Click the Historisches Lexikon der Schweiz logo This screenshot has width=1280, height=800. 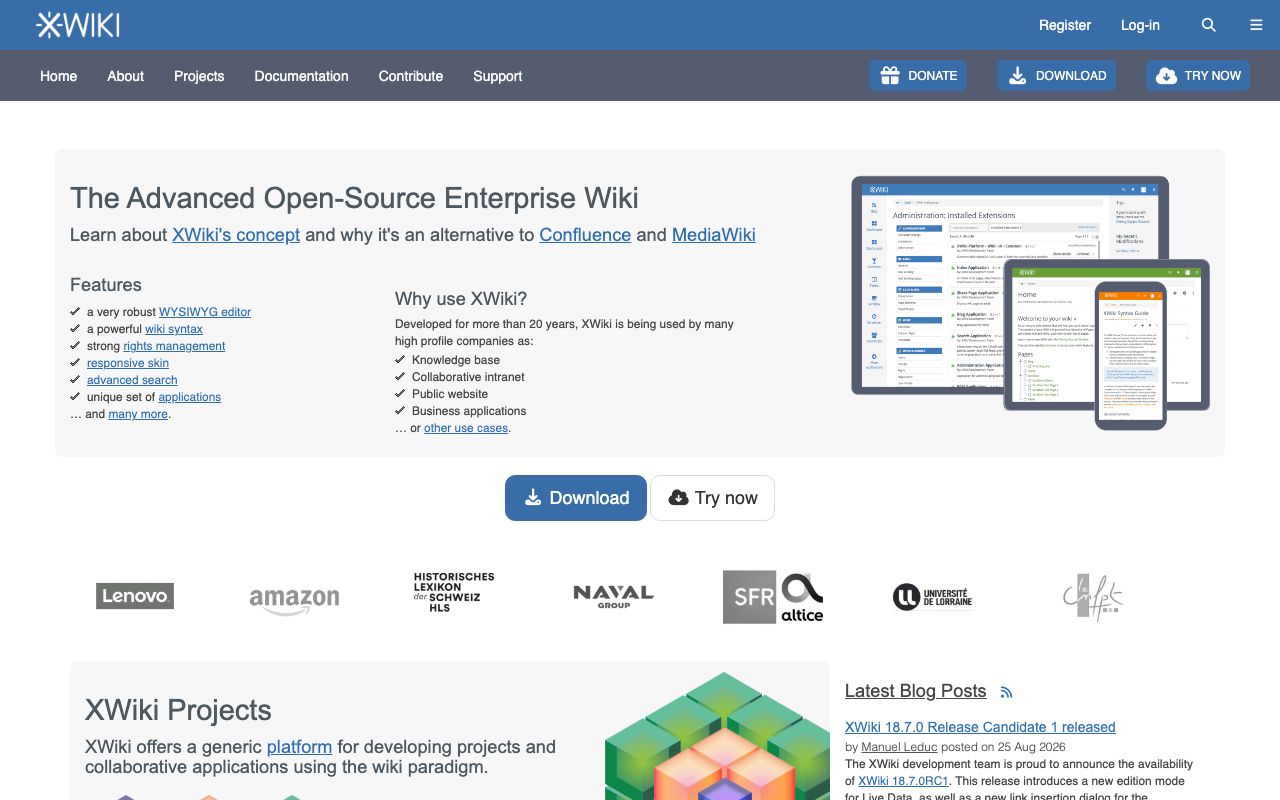click(453, 592)
